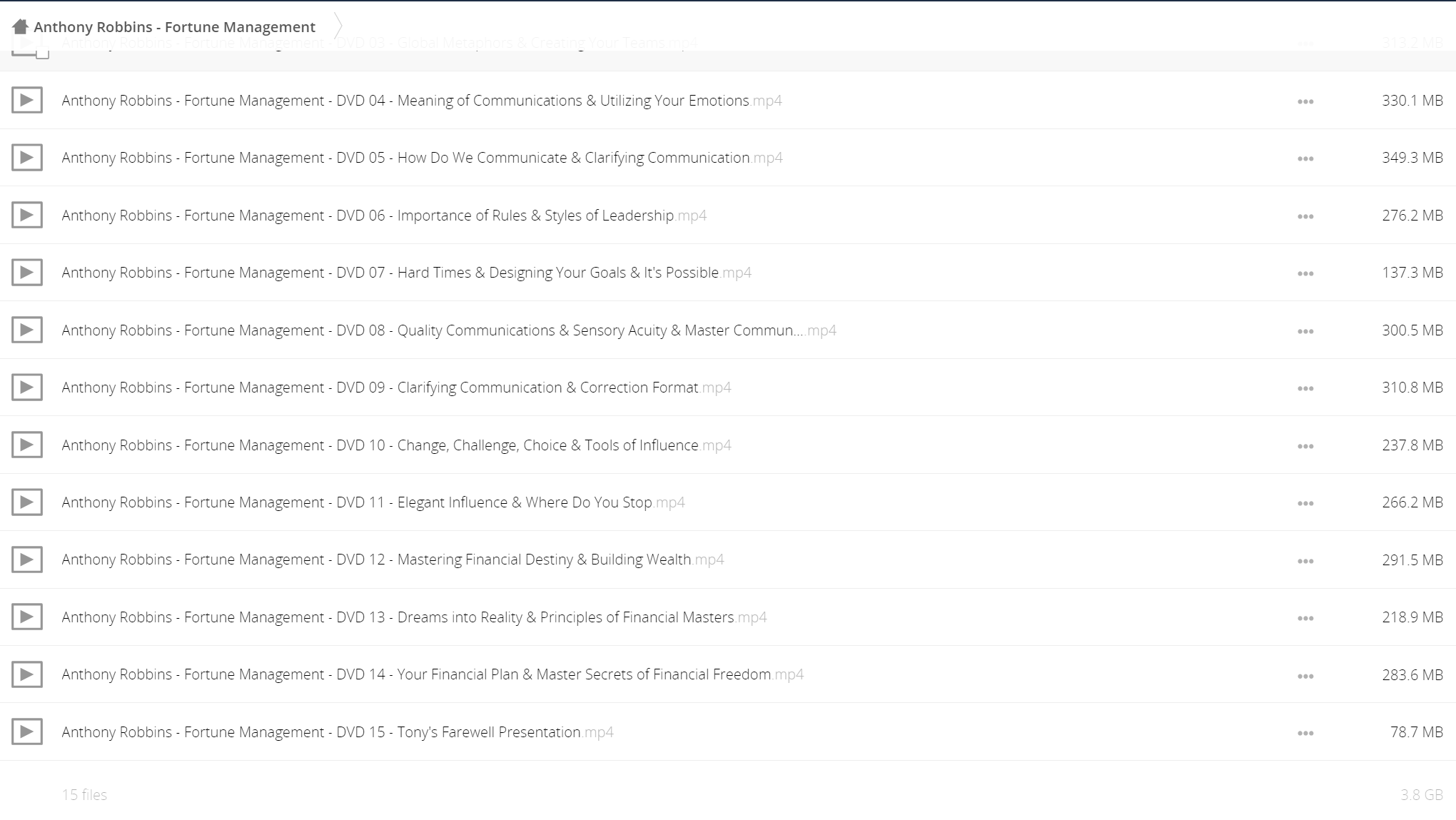Click video icon for DVD 07 file

click(x=27, y=272)
